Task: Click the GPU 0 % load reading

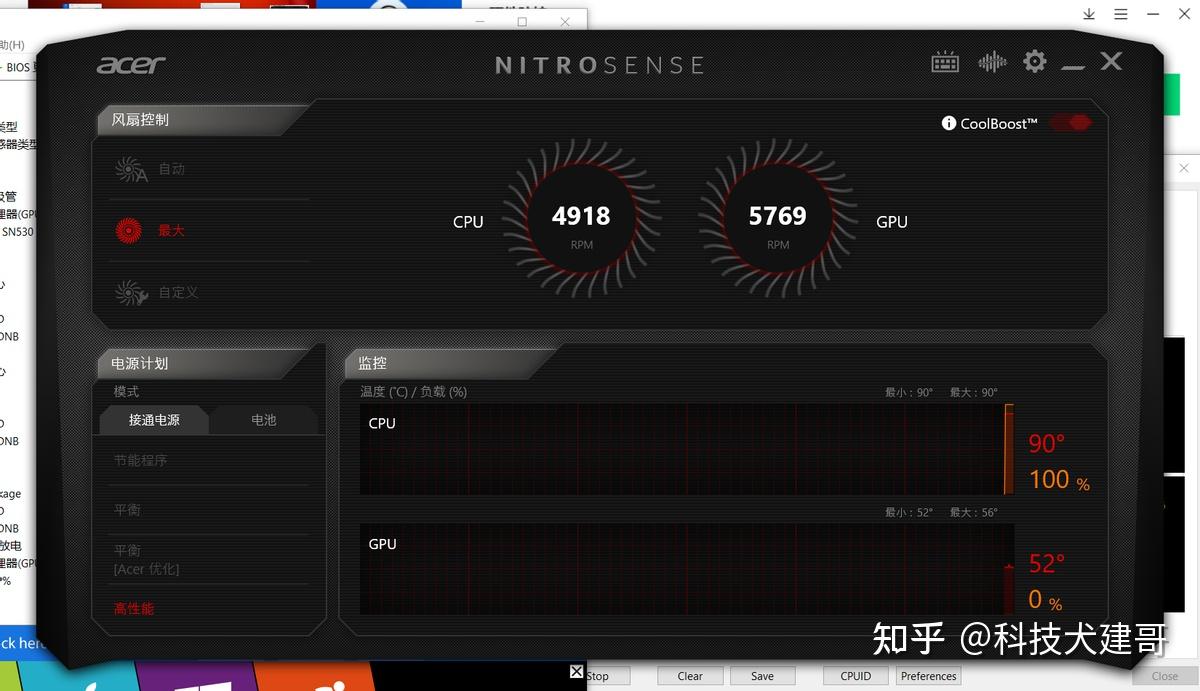Action: tap(1045, 601)
